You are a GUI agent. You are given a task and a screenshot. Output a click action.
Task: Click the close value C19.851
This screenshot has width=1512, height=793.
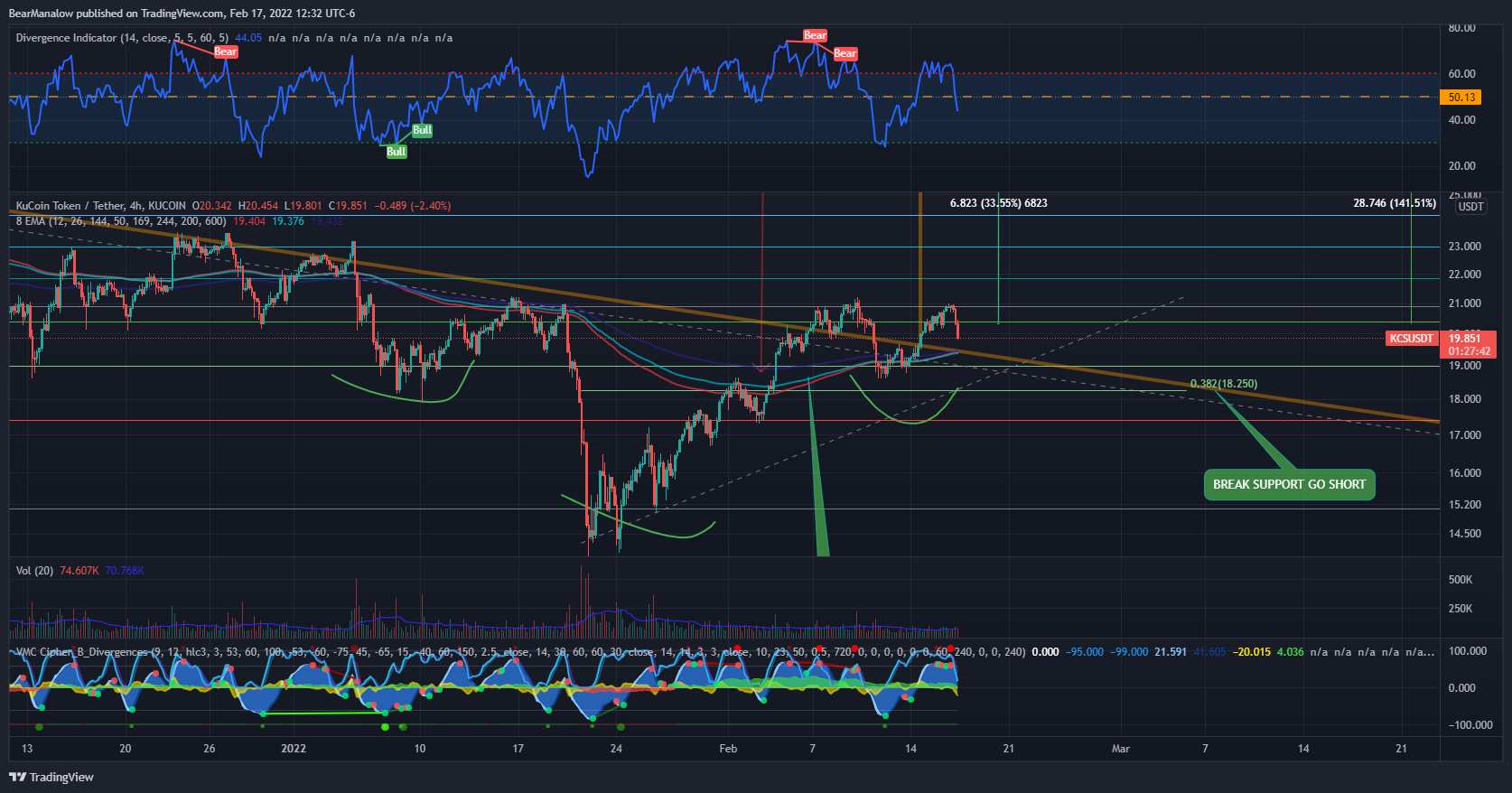[x=348, y=206]
